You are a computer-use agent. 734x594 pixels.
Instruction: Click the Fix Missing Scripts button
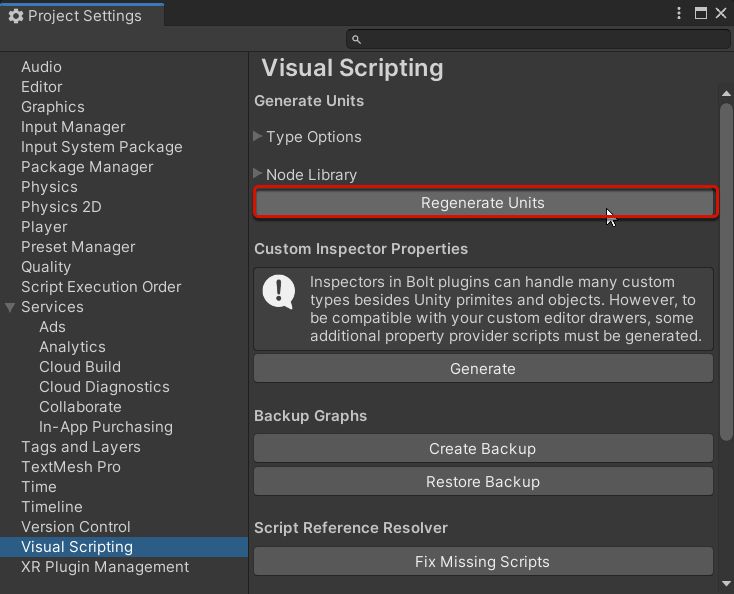483,561
